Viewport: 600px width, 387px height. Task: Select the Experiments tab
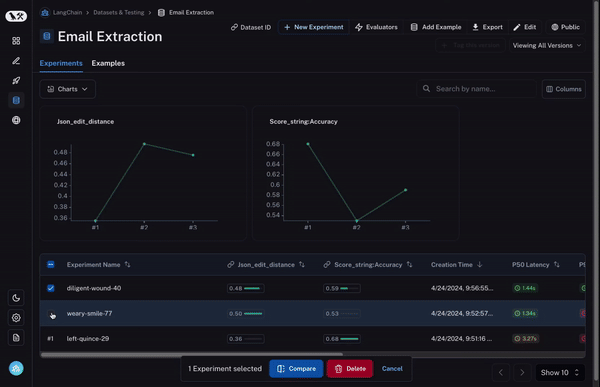pyautogui.click(x=61, y=63)
